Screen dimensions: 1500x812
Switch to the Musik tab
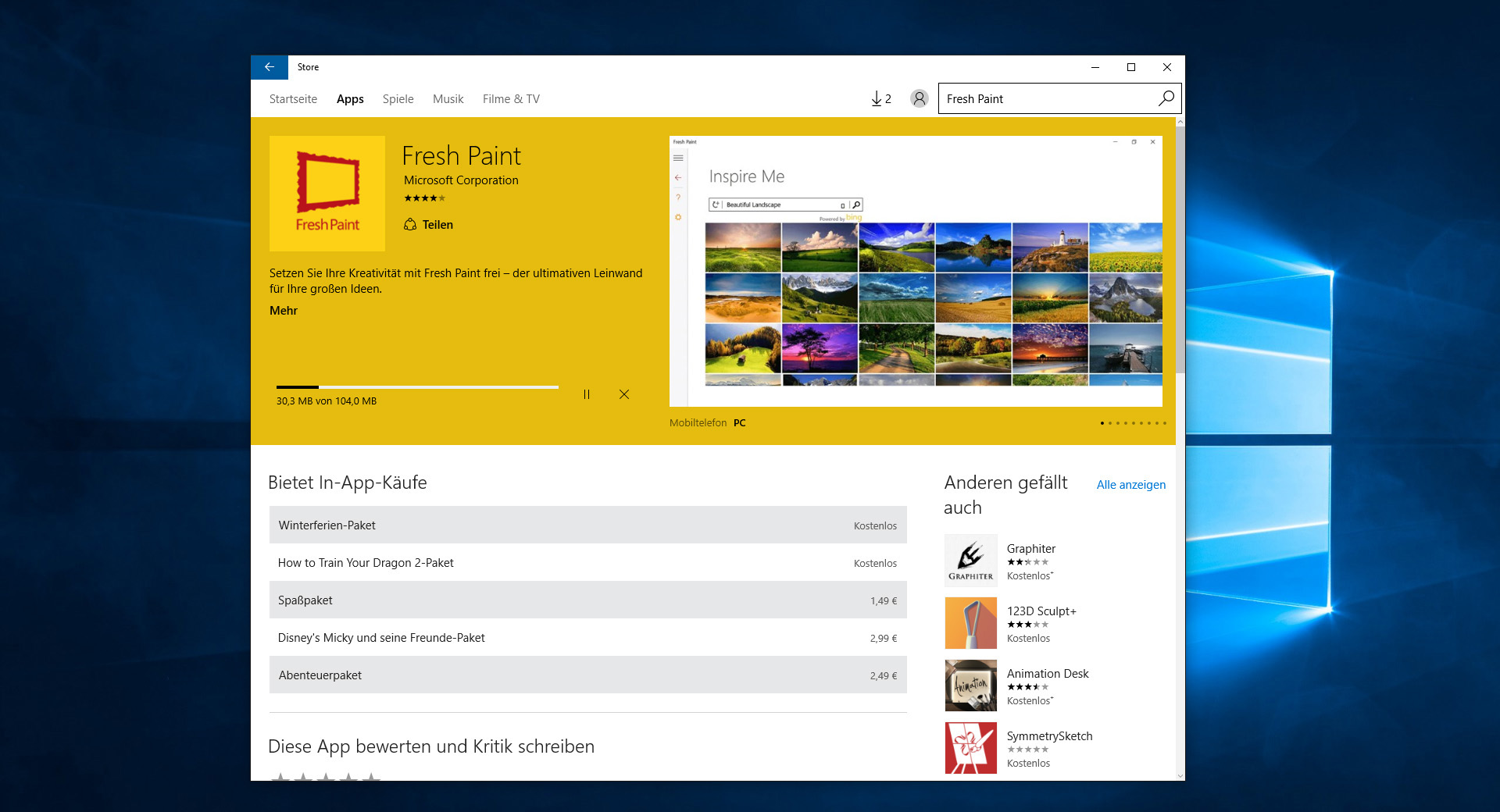[448, 99]
